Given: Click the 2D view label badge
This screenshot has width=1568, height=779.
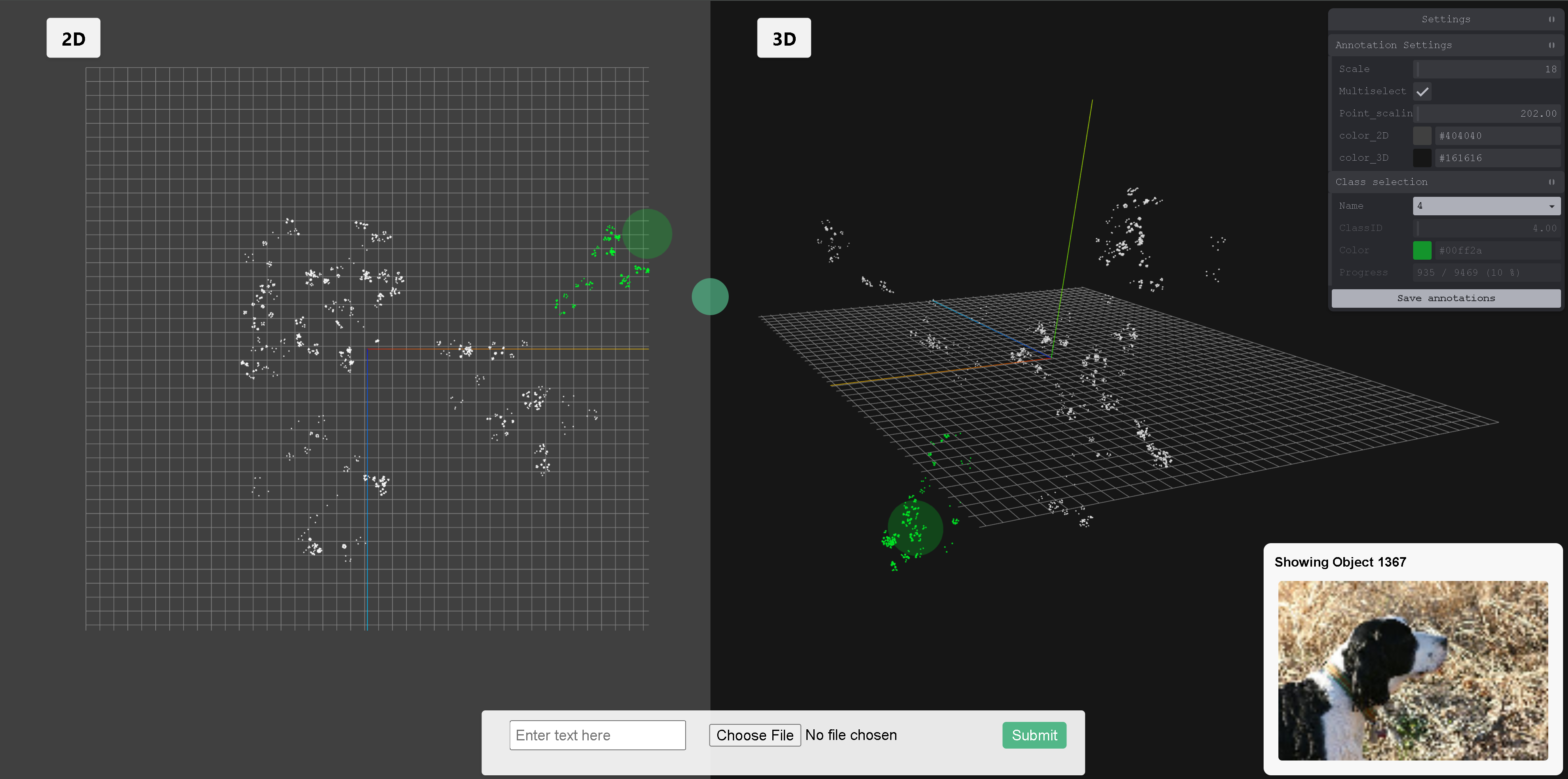Looking at the screenshot, I should (73, 38).
